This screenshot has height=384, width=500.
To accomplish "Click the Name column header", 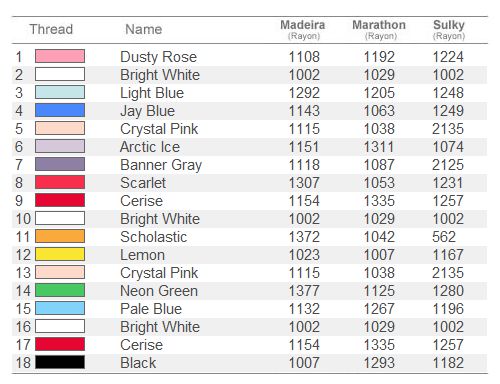I will (144, 29).
